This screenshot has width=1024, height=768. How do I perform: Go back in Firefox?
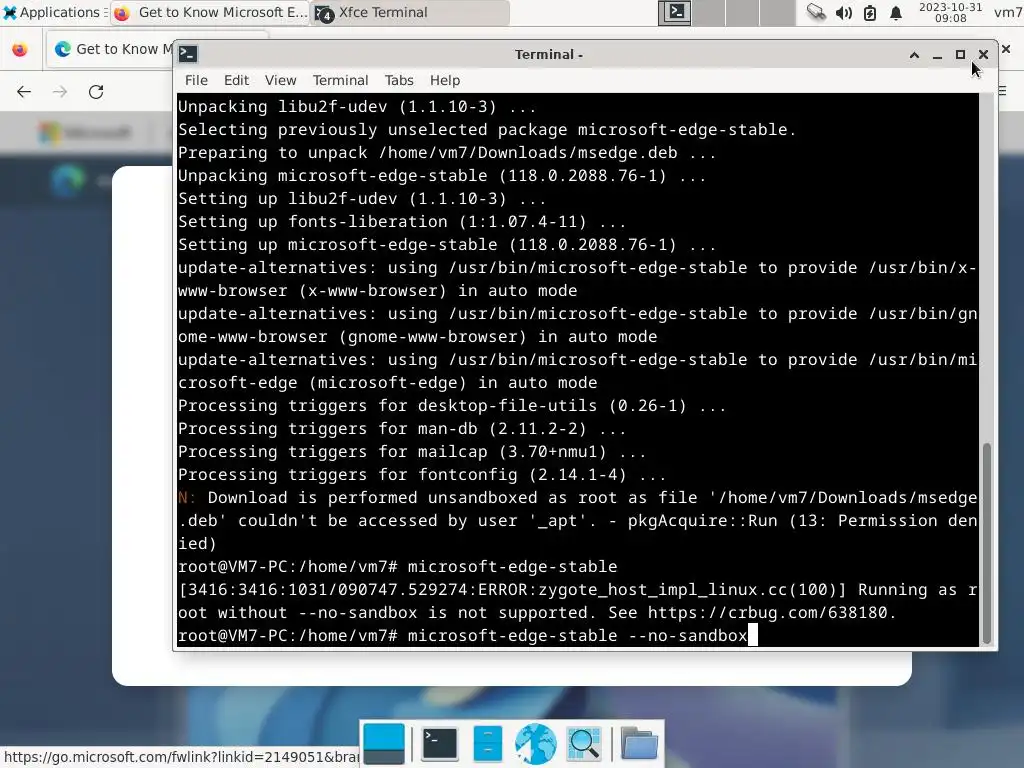point(24,91)
